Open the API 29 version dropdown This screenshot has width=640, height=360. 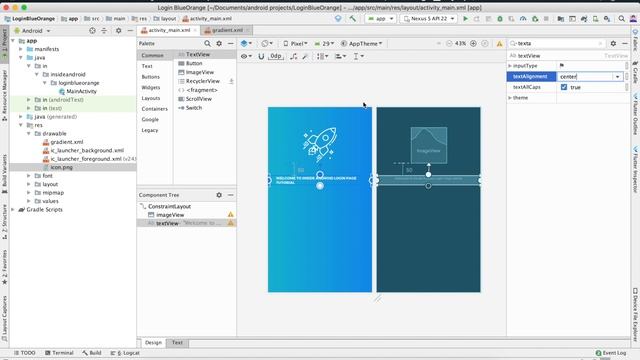tap(324, 44)
